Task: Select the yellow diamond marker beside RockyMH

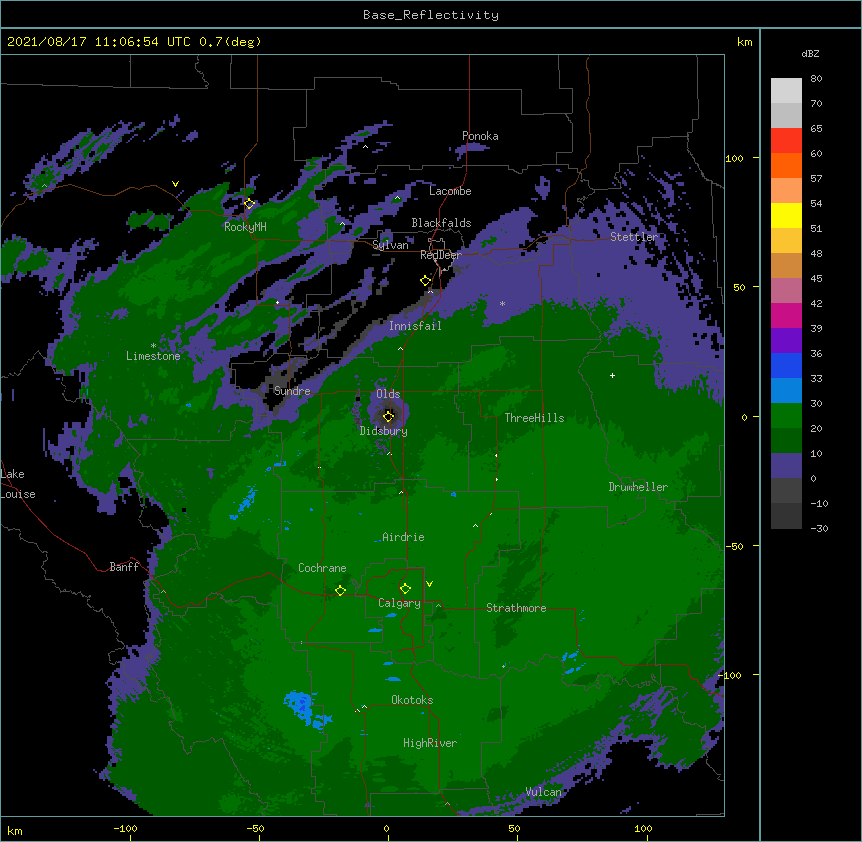Action: [249, 204]
